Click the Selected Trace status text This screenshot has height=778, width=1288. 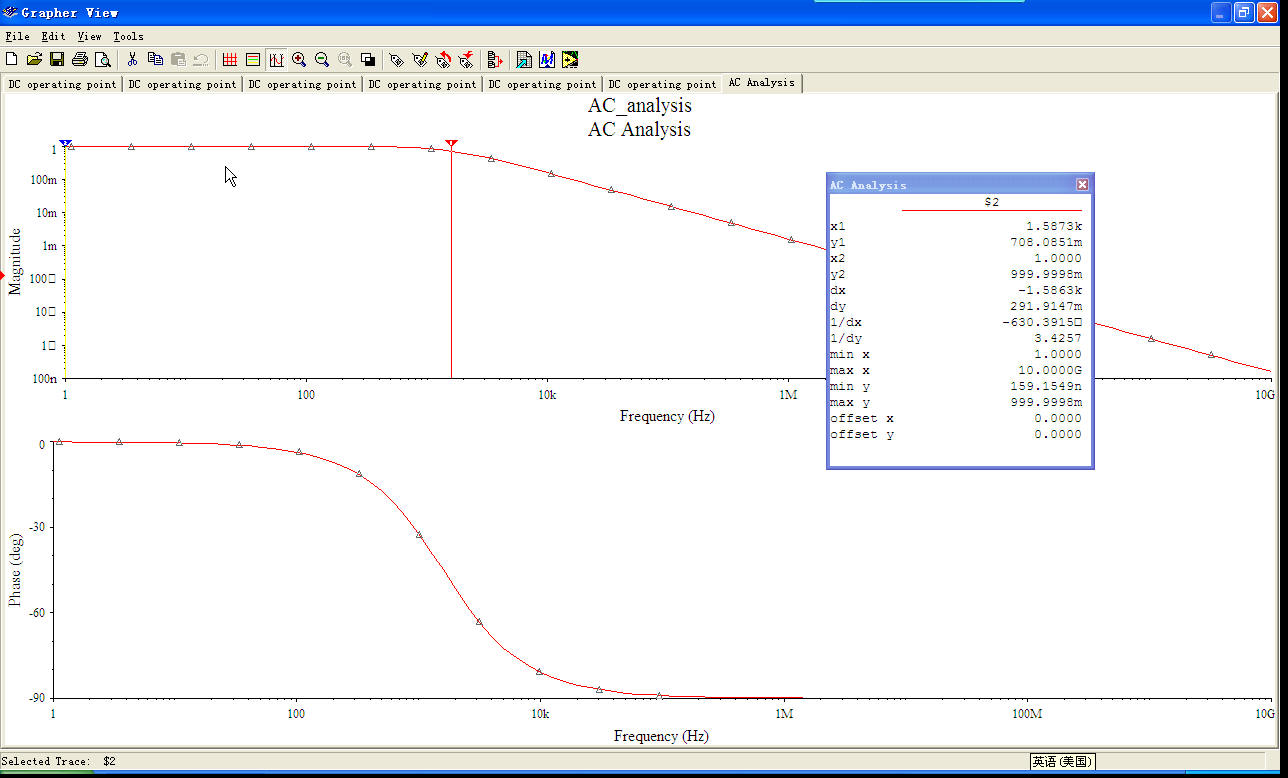(59, 762)
